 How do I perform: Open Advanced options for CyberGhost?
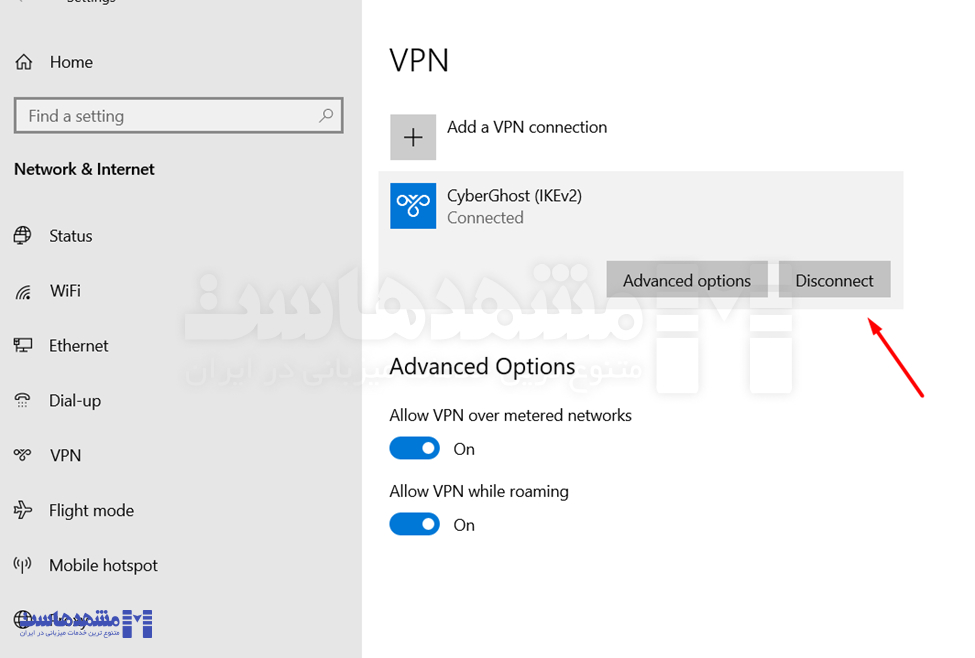pyautogui.click(x=686, y=281)
